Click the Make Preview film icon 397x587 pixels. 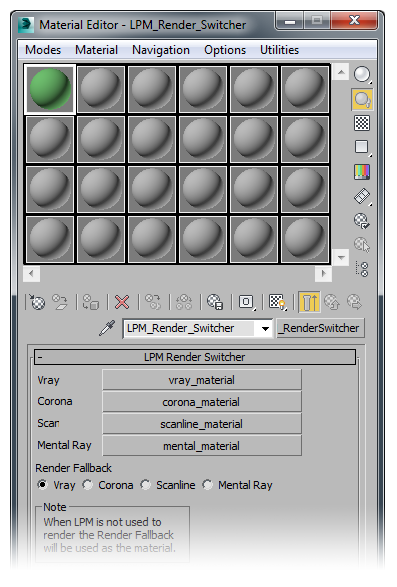point(362,196)
